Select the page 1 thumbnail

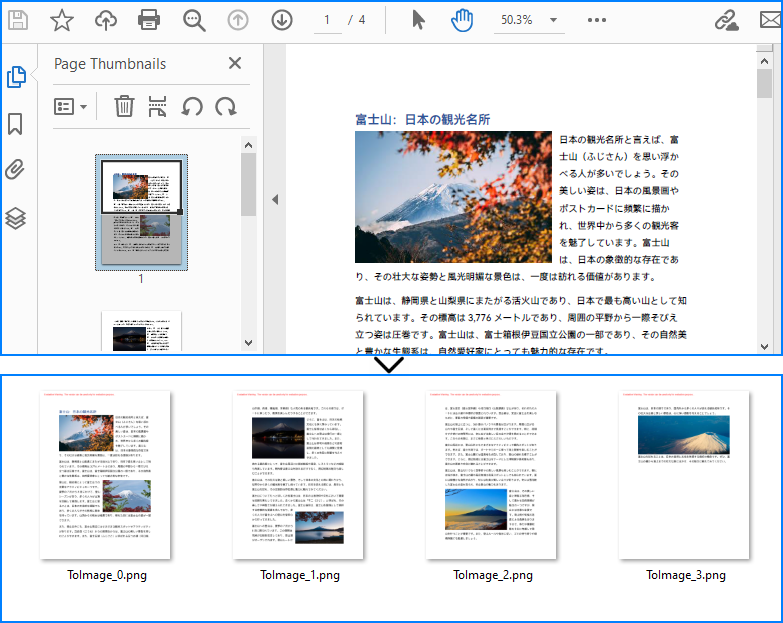click(141, 213)
